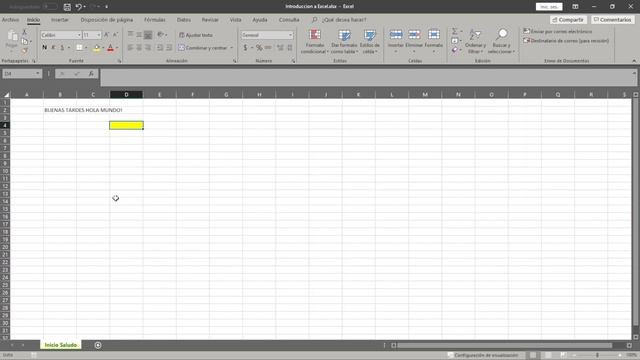Image resolution: width=640 pixels, height=360 pixels.
Task: Click the Percent style icon
Action: (x=259, y=48)
